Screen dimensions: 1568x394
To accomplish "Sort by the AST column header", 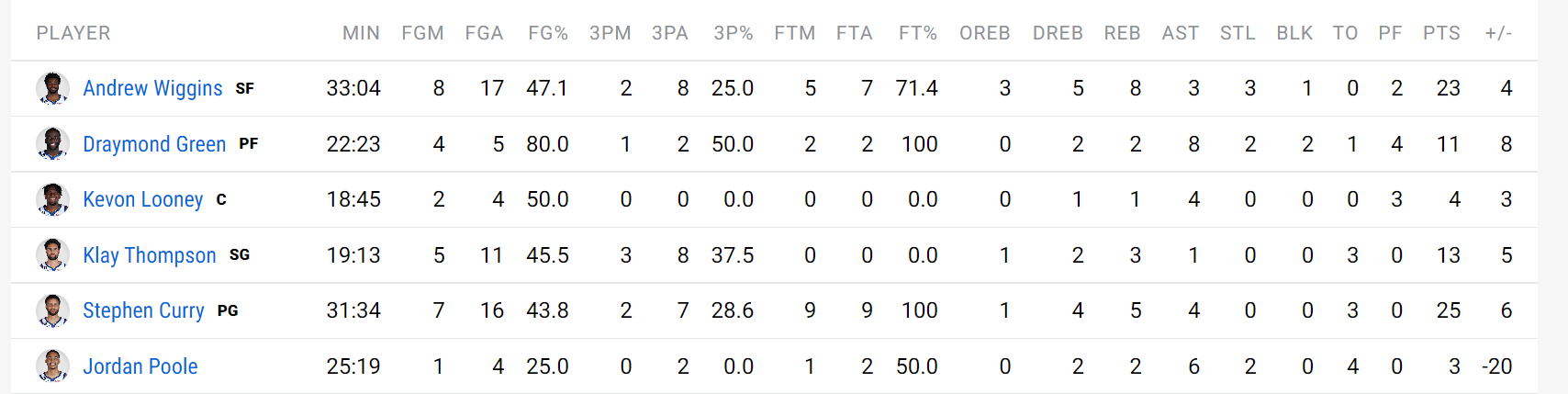I will [1180, 33].
